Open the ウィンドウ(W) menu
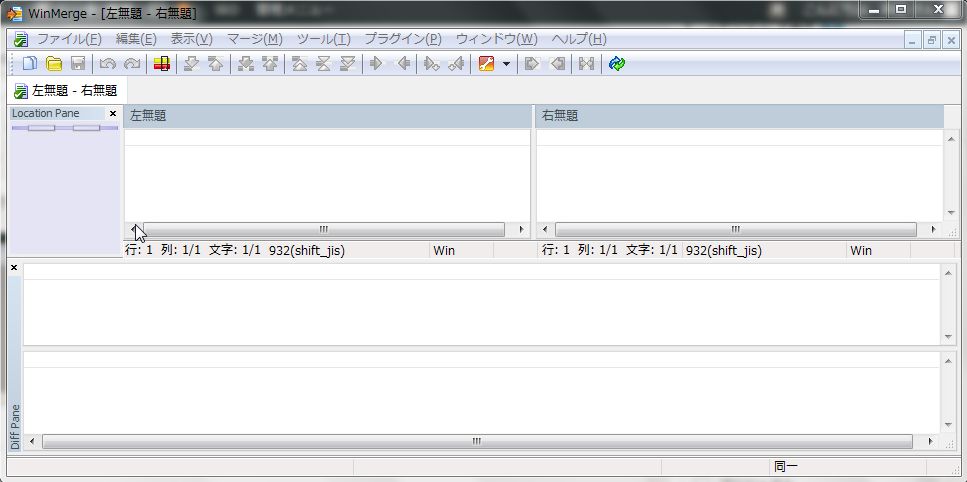Image resolution: width=967 pixels, height=482 pixels. [x=496, y=39]
